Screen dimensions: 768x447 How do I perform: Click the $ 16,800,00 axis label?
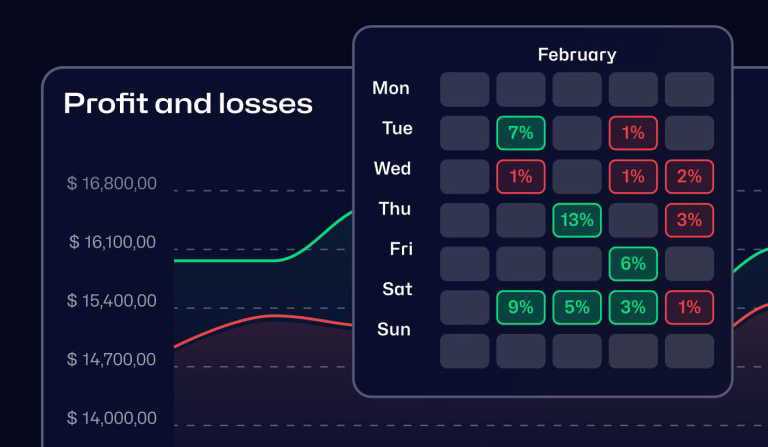[x=112, y=183]
